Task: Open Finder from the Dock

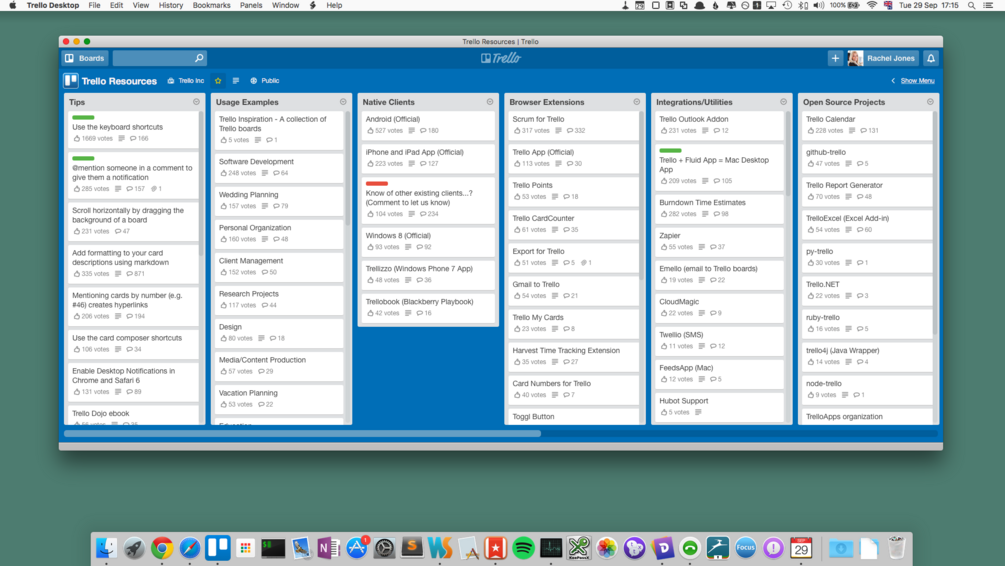Action: click(106, 547)
